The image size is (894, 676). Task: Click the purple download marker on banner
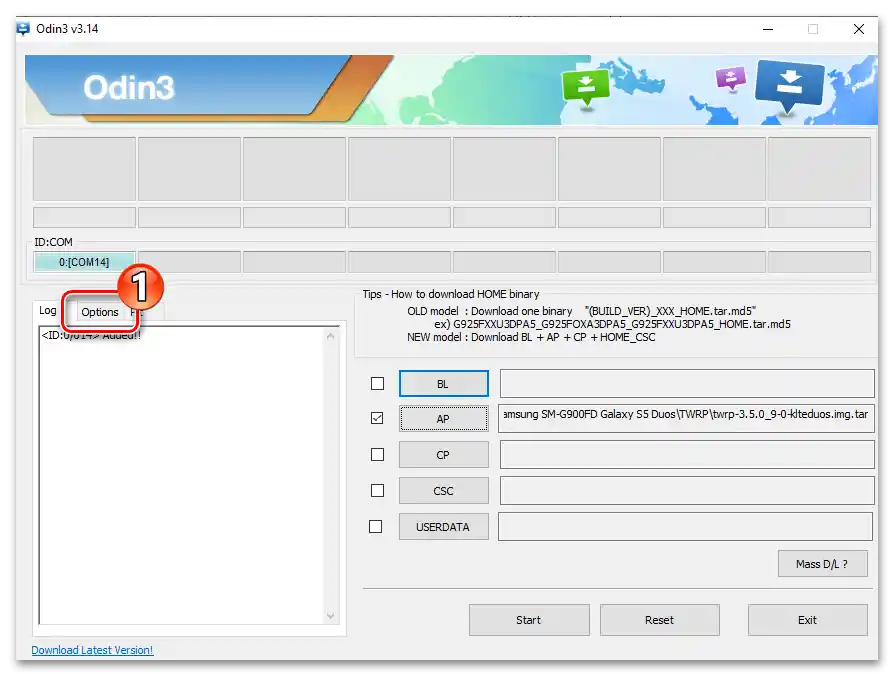click(731, 78)
